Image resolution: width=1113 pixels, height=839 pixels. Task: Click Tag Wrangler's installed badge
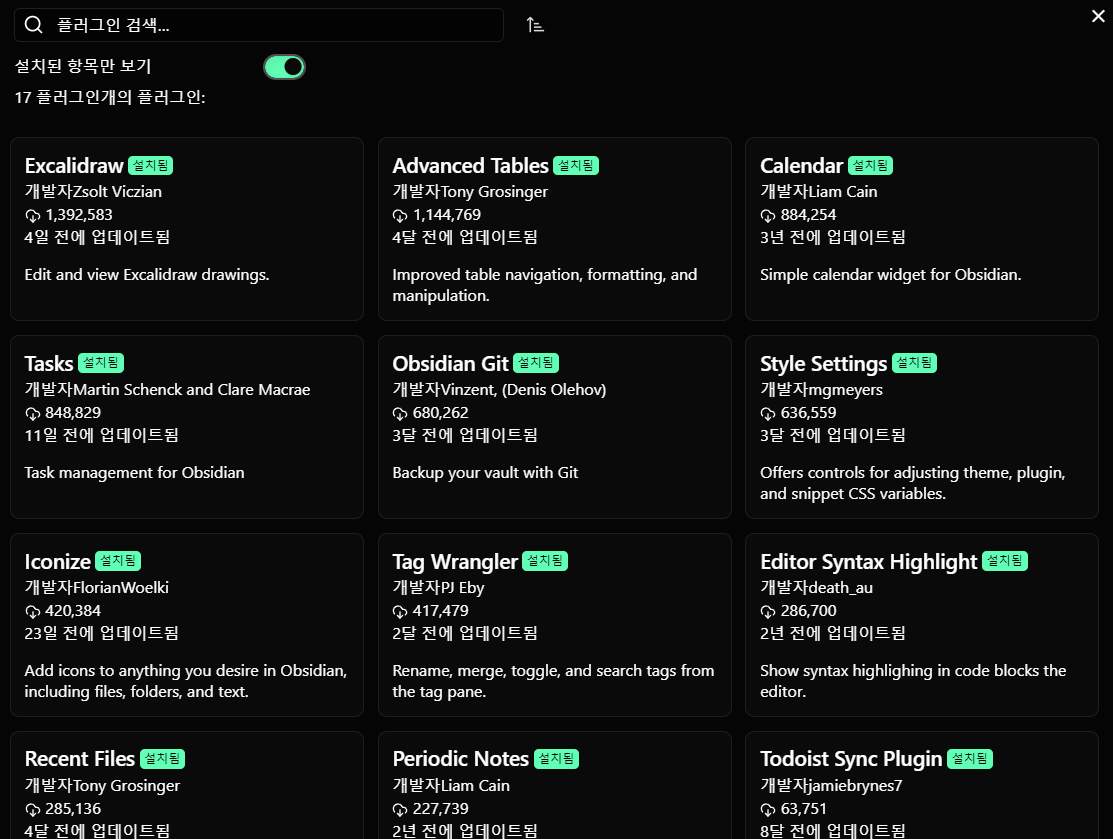click(545, 561)
